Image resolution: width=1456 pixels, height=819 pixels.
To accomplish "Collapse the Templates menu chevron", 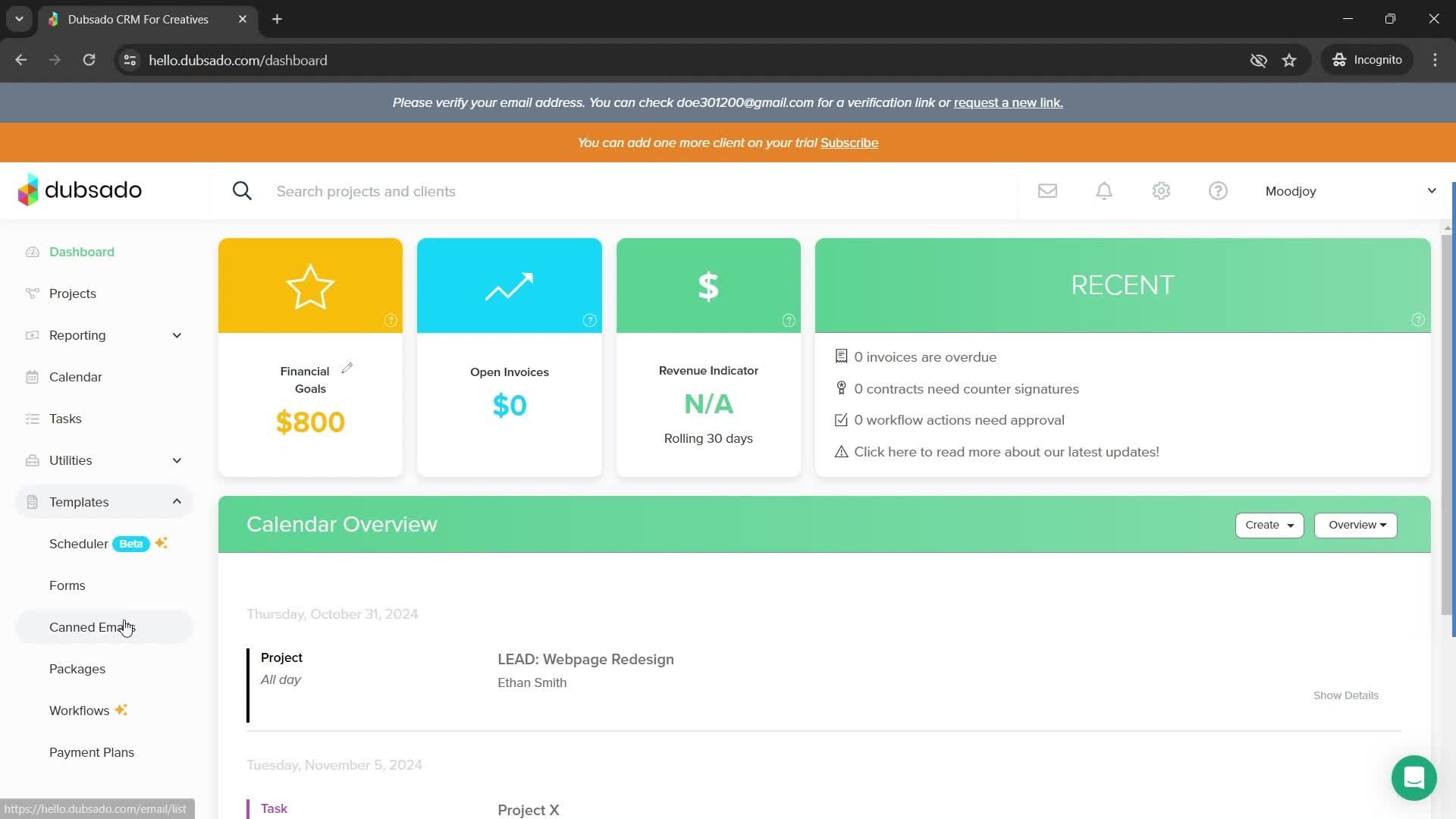I will tap(177, 501).
